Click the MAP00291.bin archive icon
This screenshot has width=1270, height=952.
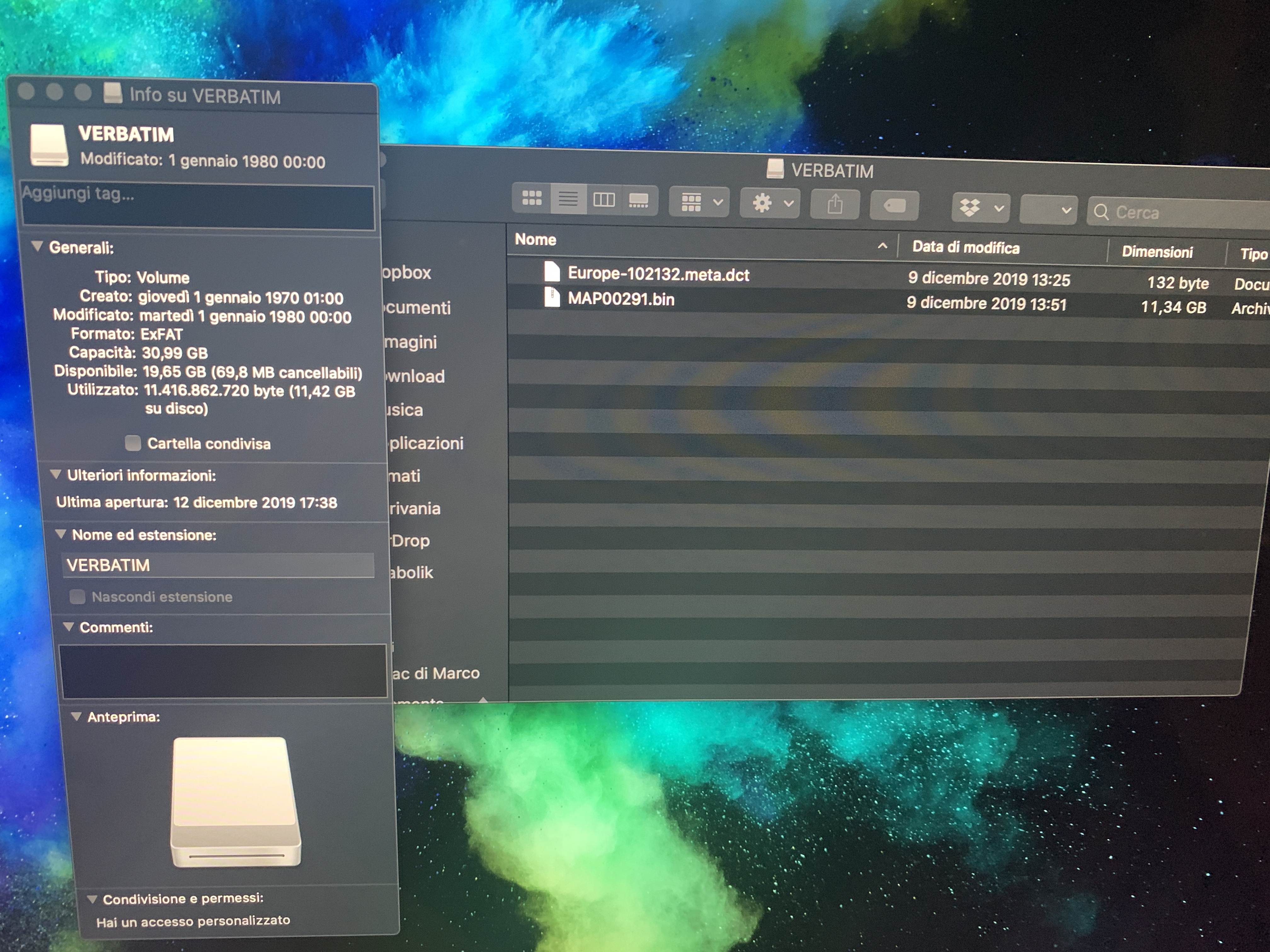(x=552, y=297)
